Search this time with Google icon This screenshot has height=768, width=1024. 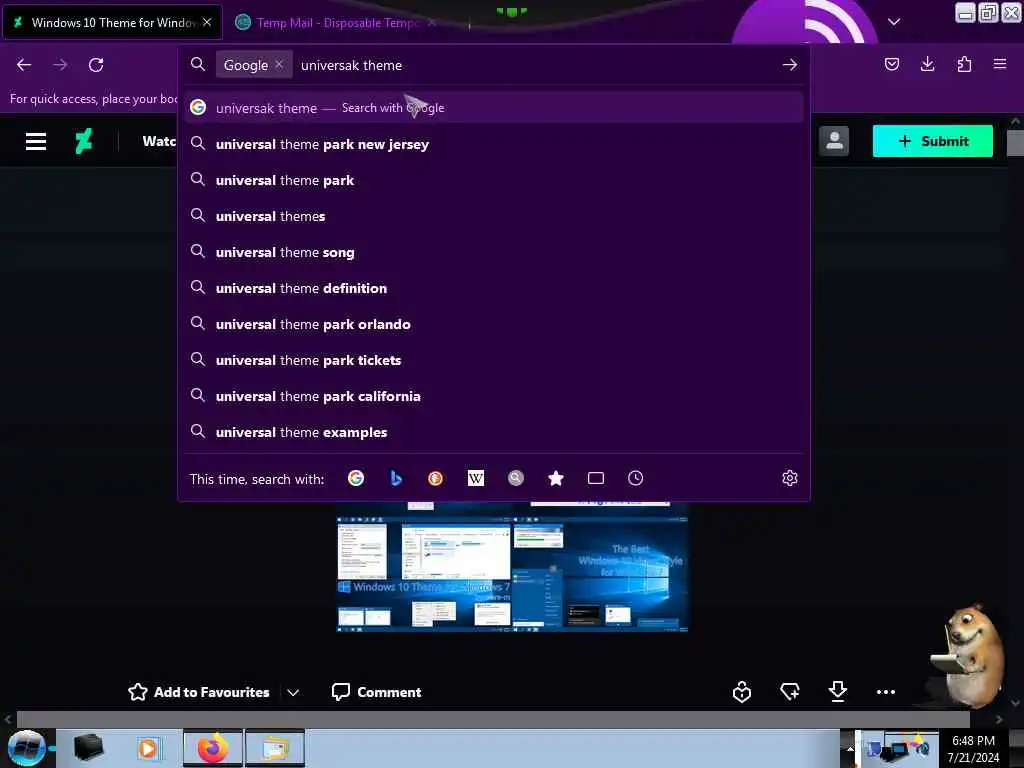356,478
